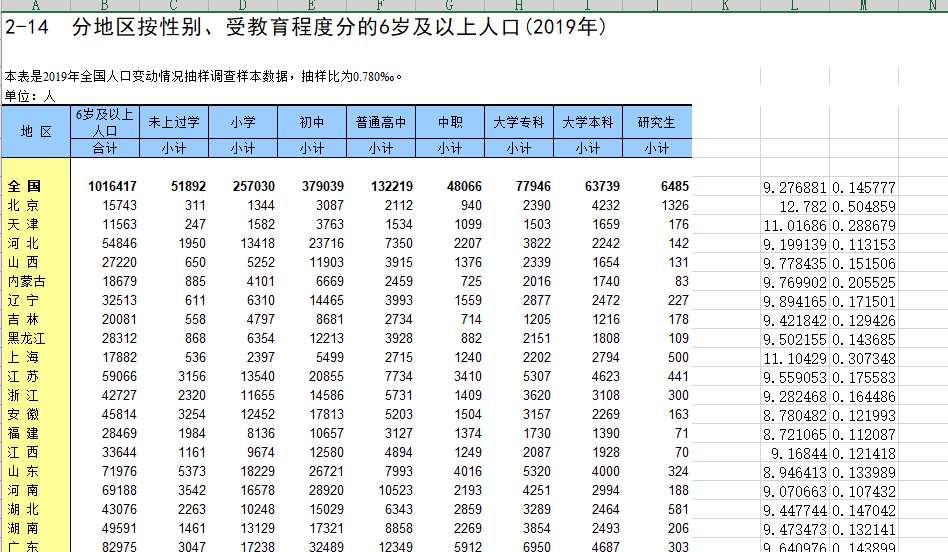Click the 大学本科 column header

point(588,122)
